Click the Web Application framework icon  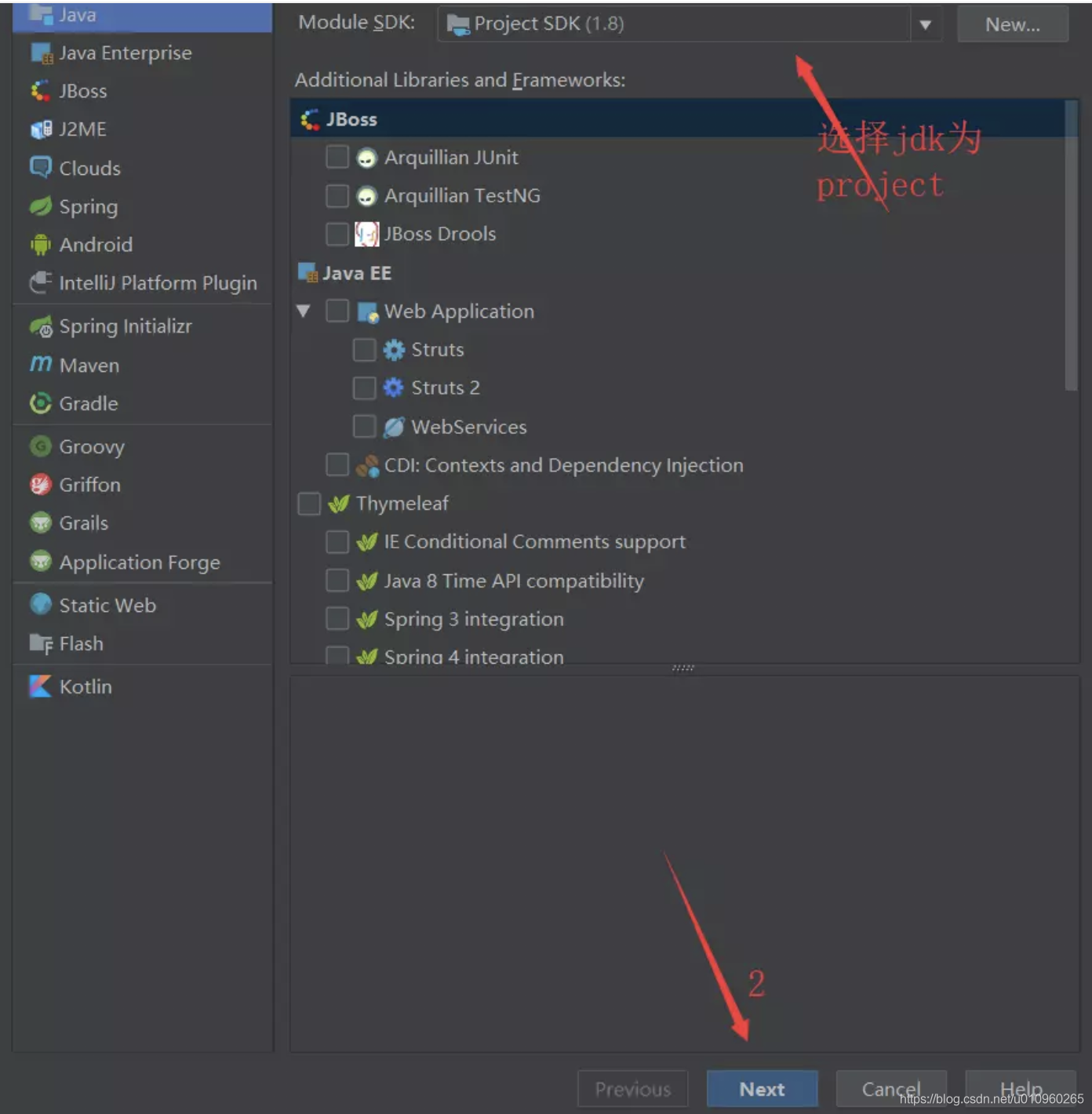[368, 312]
